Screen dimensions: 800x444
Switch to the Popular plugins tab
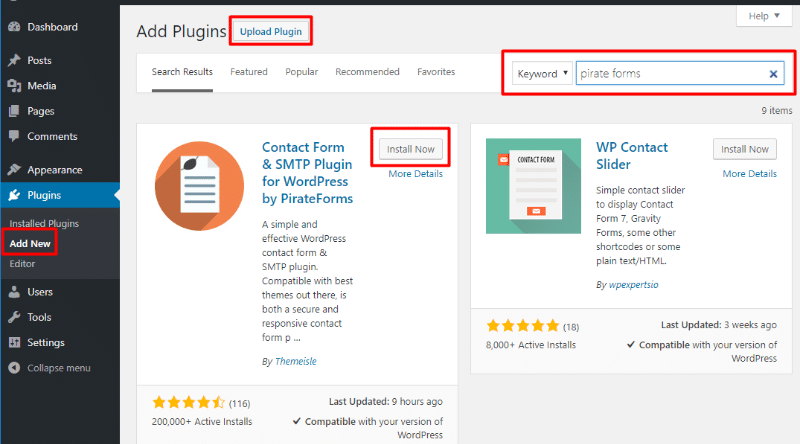point(301,72)
